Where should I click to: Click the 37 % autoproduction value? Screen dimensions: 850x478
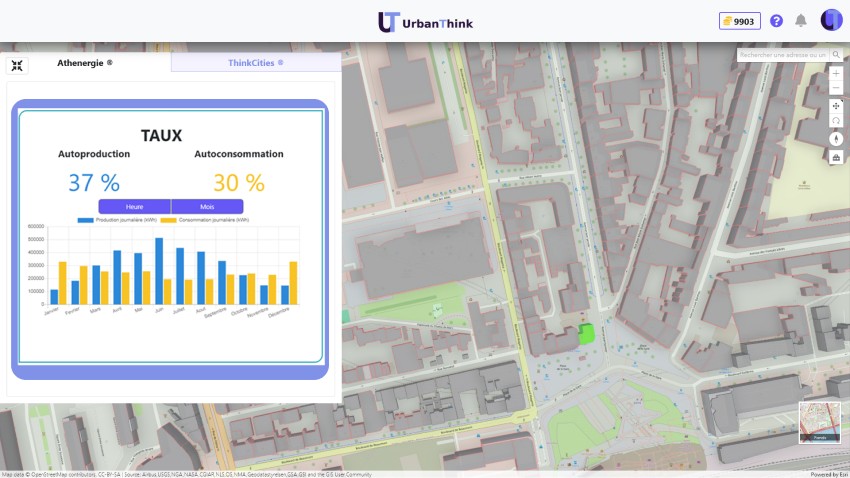[94, 183]
